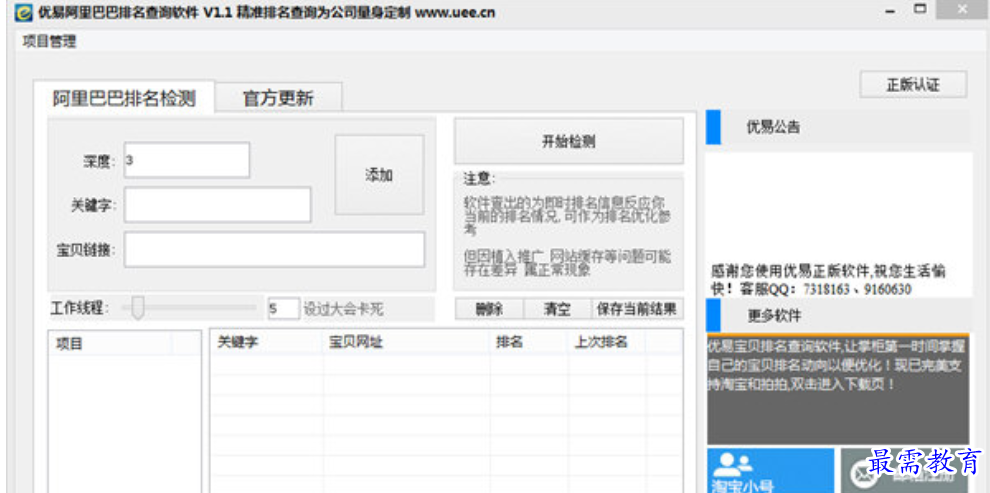Click the 正版认证 button
The width and height of the screenshot is (990, 493).
point(913,85)
